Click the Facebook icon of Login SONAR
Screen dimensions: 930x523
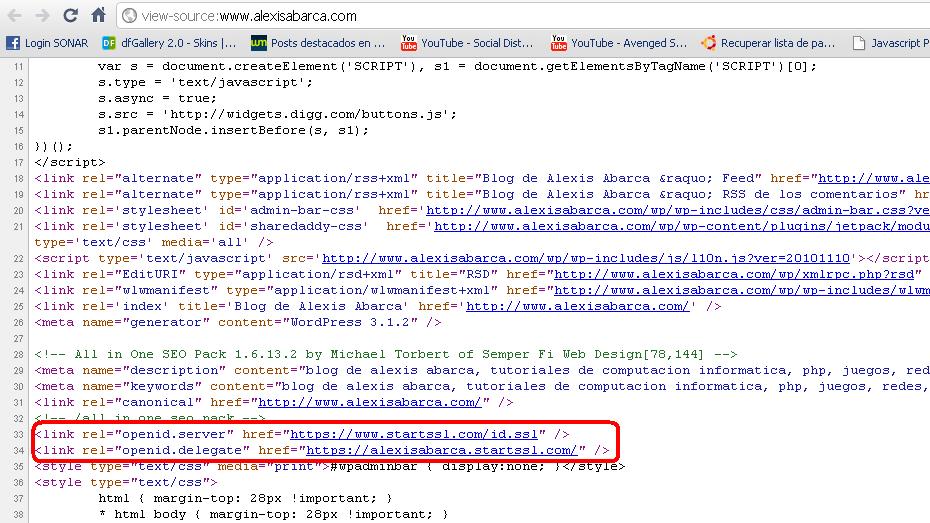tap(13, 43)
